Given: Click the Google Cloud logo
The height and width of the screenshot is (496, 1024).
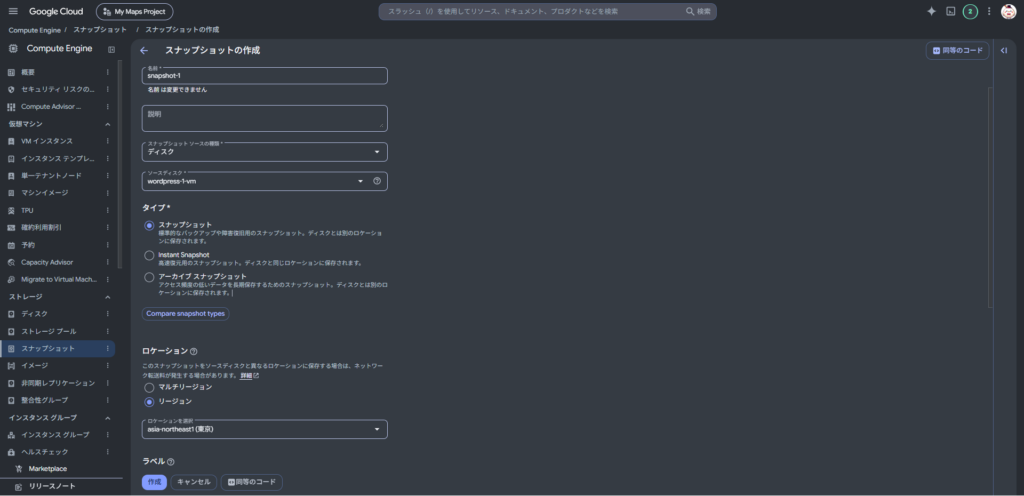Looking at the screenshot, I should click(x=56, y=12).
